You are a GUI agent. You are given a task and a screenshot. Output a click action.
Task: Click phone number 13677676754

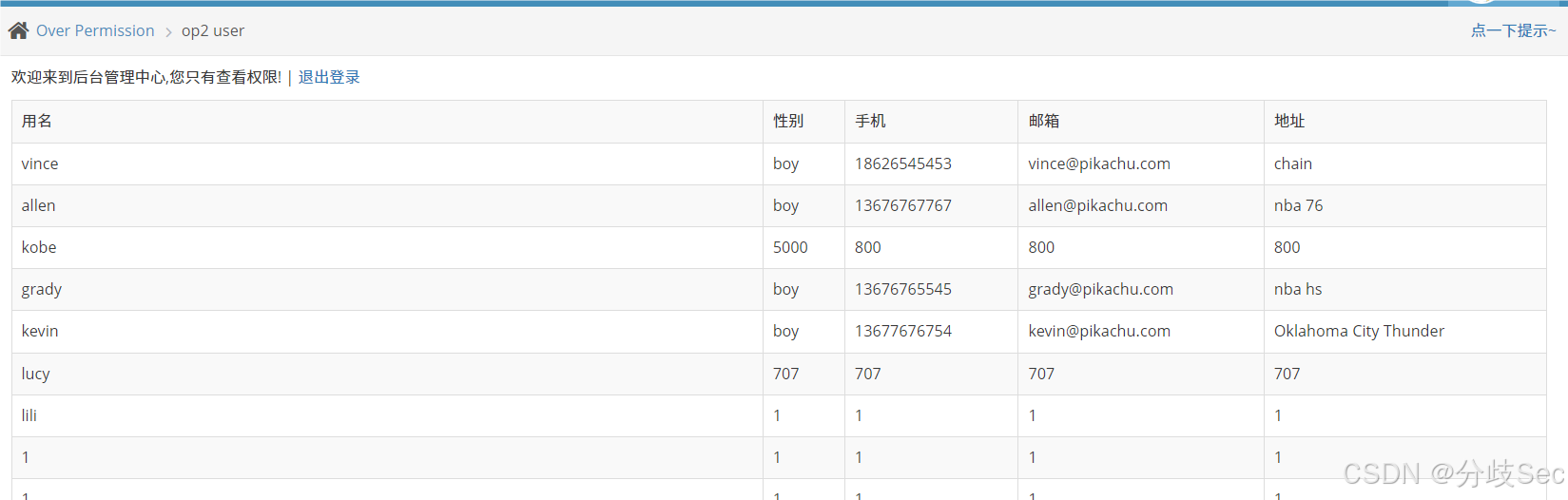point(903,331)
